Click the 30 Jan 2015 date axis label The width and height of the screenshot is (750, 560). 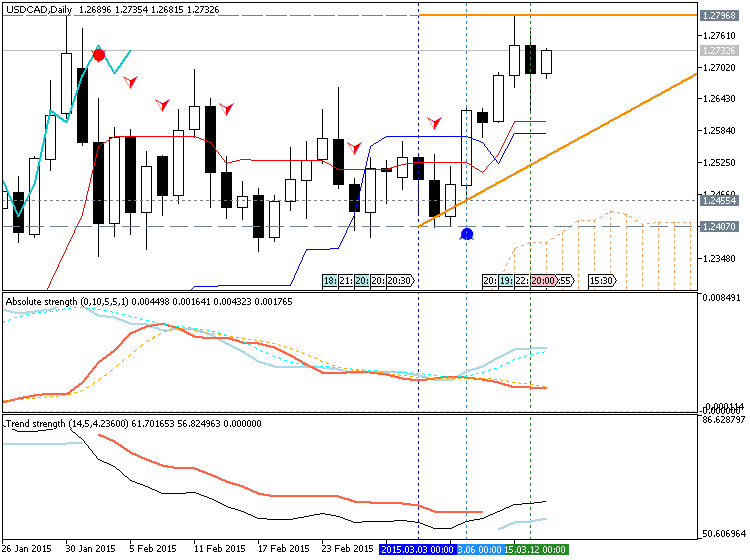pyautogui.click(x=90, y=549)
